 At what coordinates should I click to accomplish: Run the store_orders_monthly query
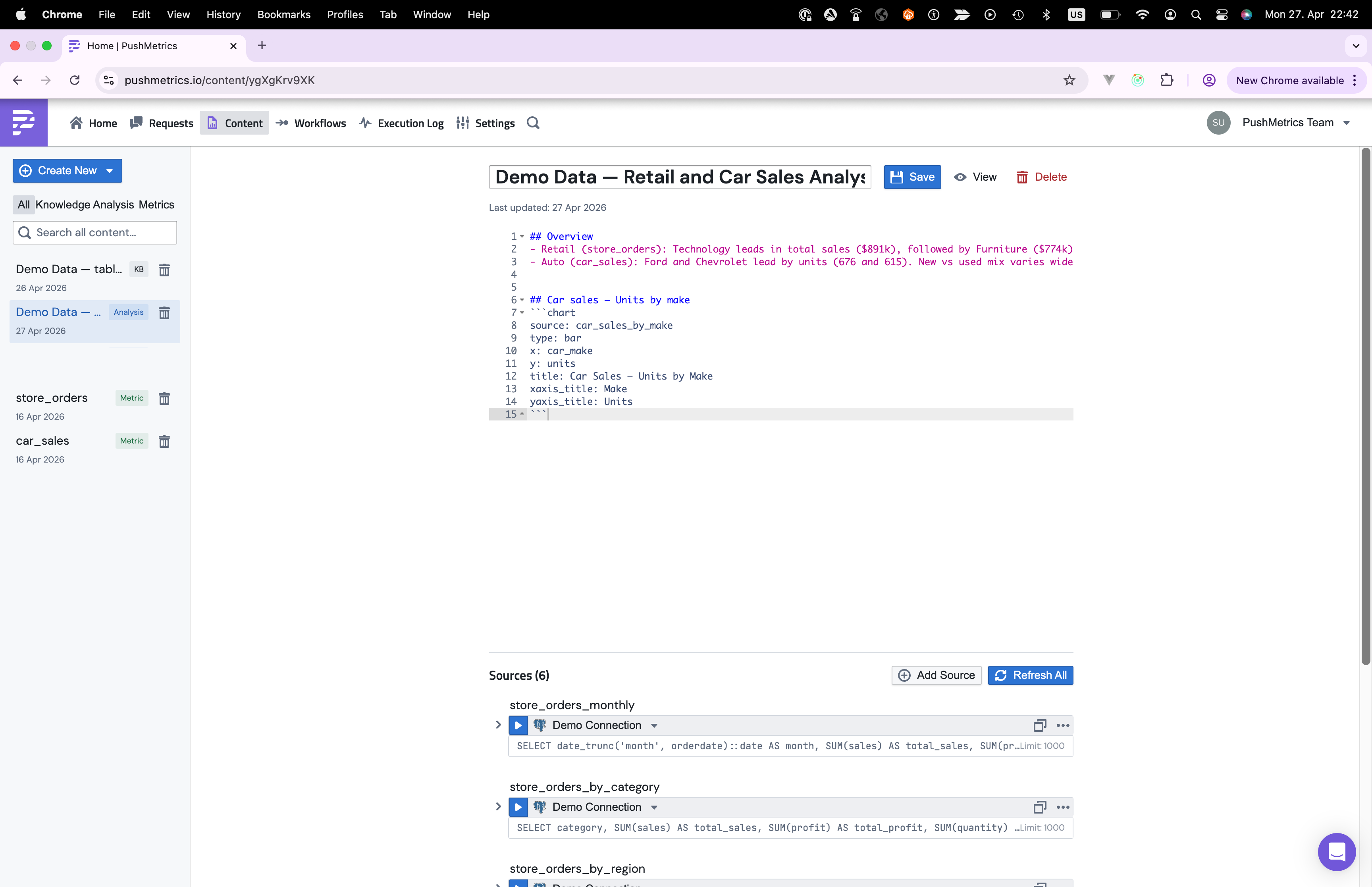coord(518,725)
